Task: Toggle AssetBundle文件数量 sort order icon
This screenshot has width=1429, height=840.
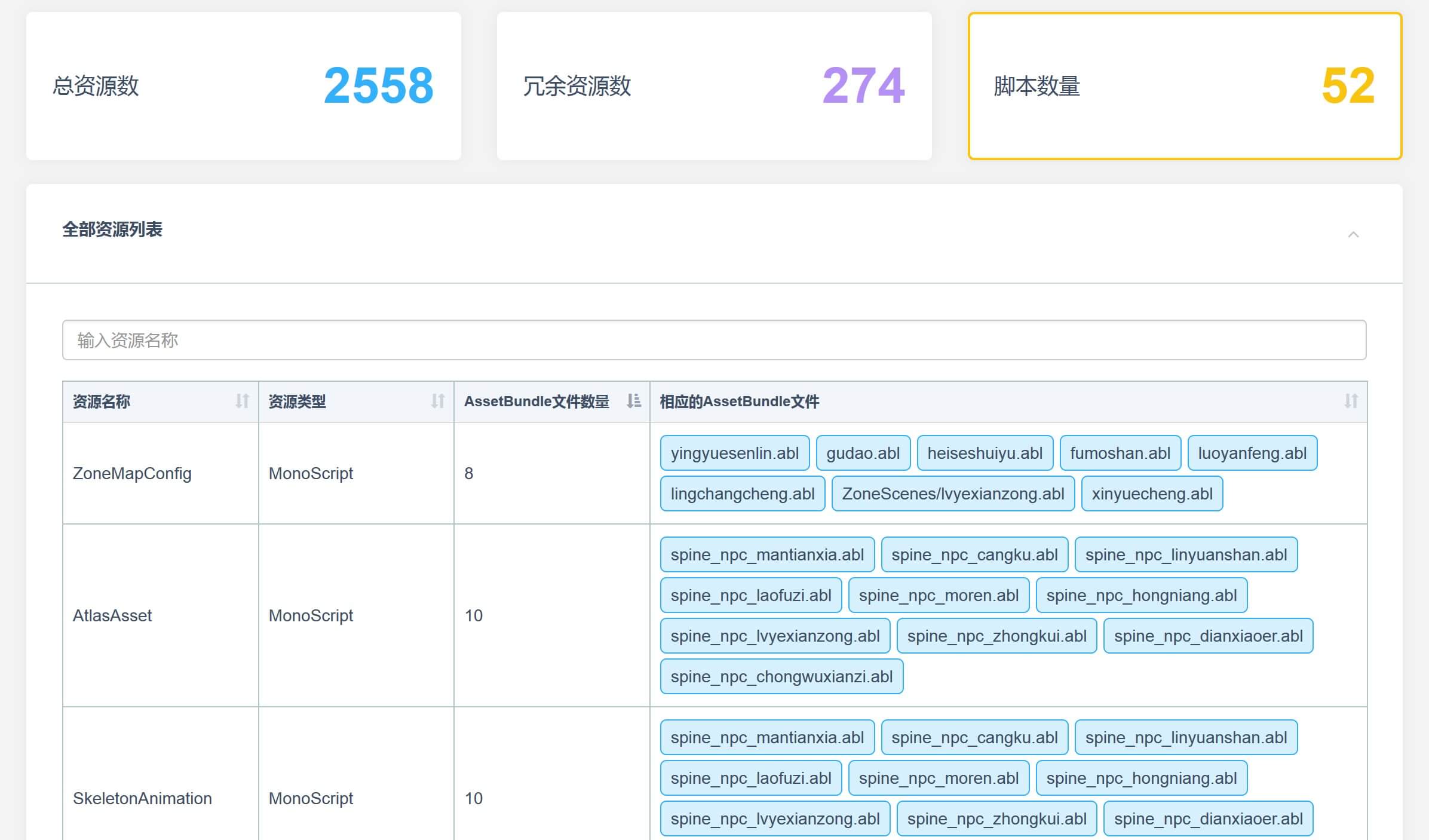Action: (633, 401)
